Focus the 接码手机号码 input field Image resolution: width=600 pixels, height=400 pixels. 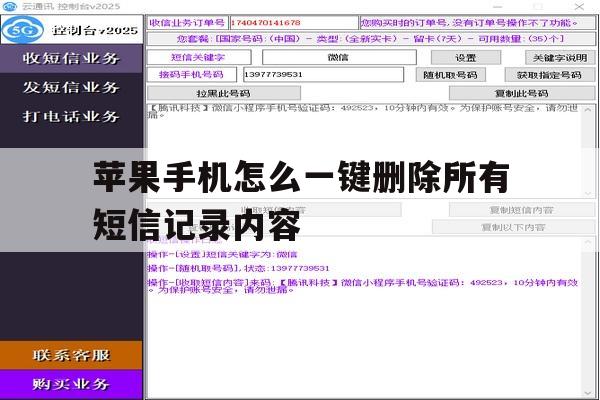(323, 74)
